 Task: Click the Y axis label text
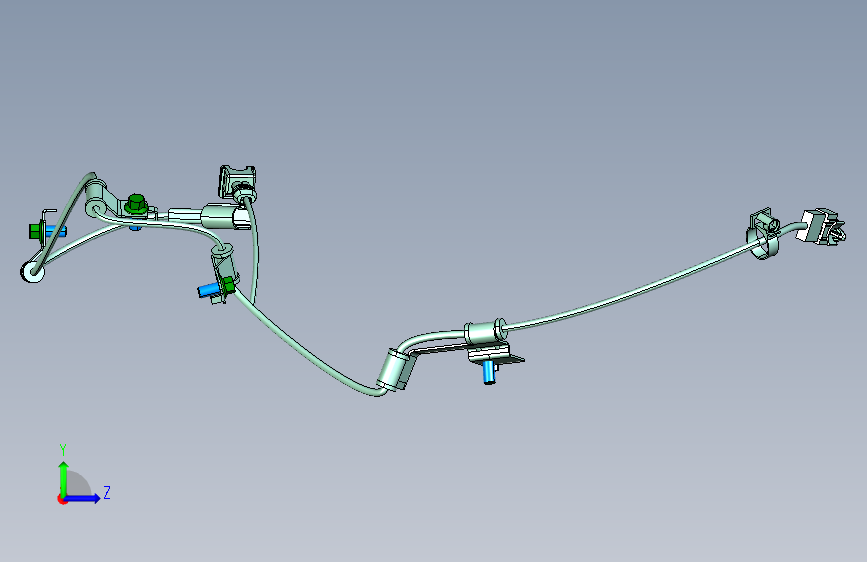point(63,450)
